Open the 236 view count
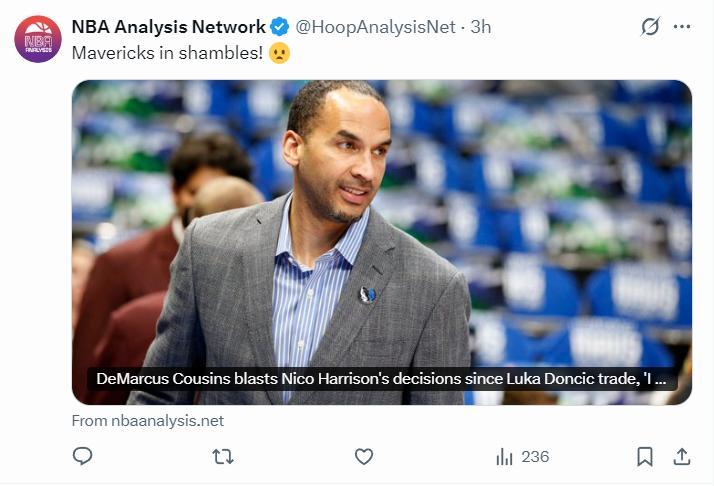 tap(535, 456)
